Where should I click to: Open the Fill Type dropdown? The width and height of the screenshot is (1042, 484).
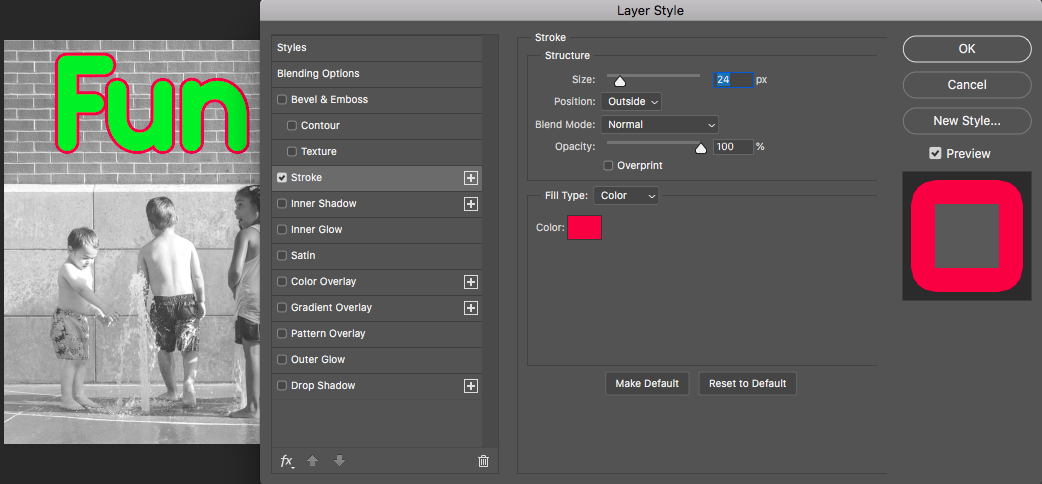click(x=626, y=195)
